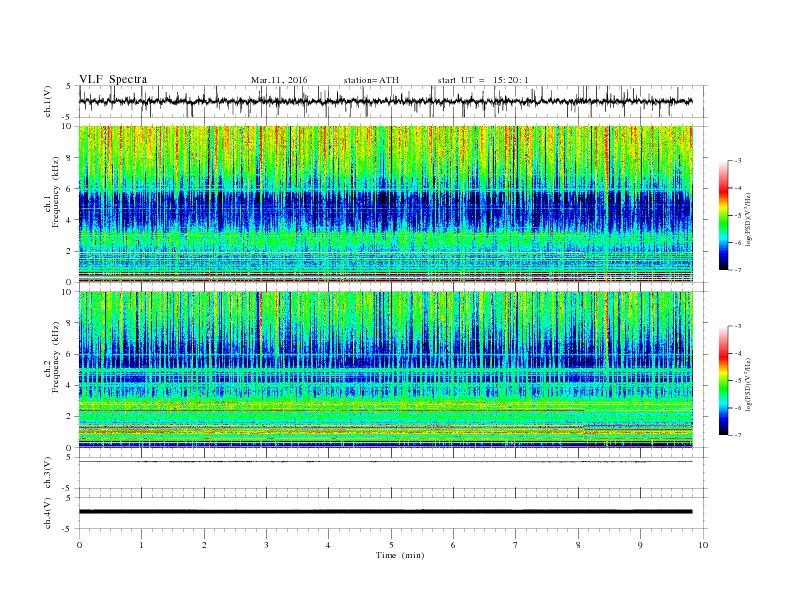Click the "6" tick on the time axis
Viewport: 792px width, 612px height.
[453, 545]
